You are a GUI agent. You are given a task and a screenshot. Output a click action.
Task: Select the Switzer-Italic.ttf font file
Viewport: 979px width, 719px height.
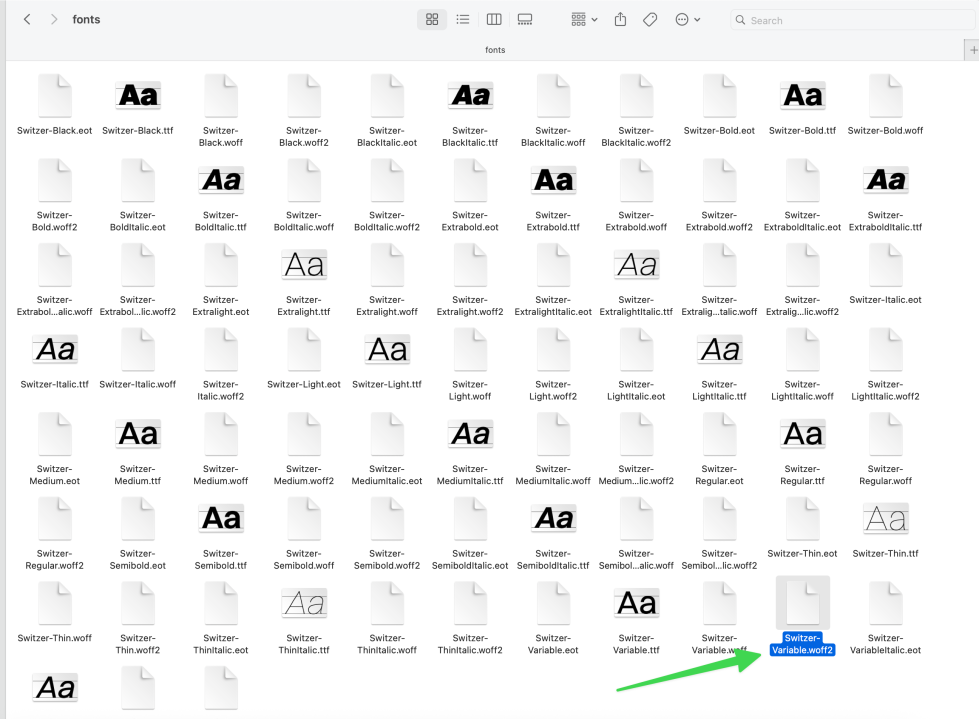pos(55,350)
